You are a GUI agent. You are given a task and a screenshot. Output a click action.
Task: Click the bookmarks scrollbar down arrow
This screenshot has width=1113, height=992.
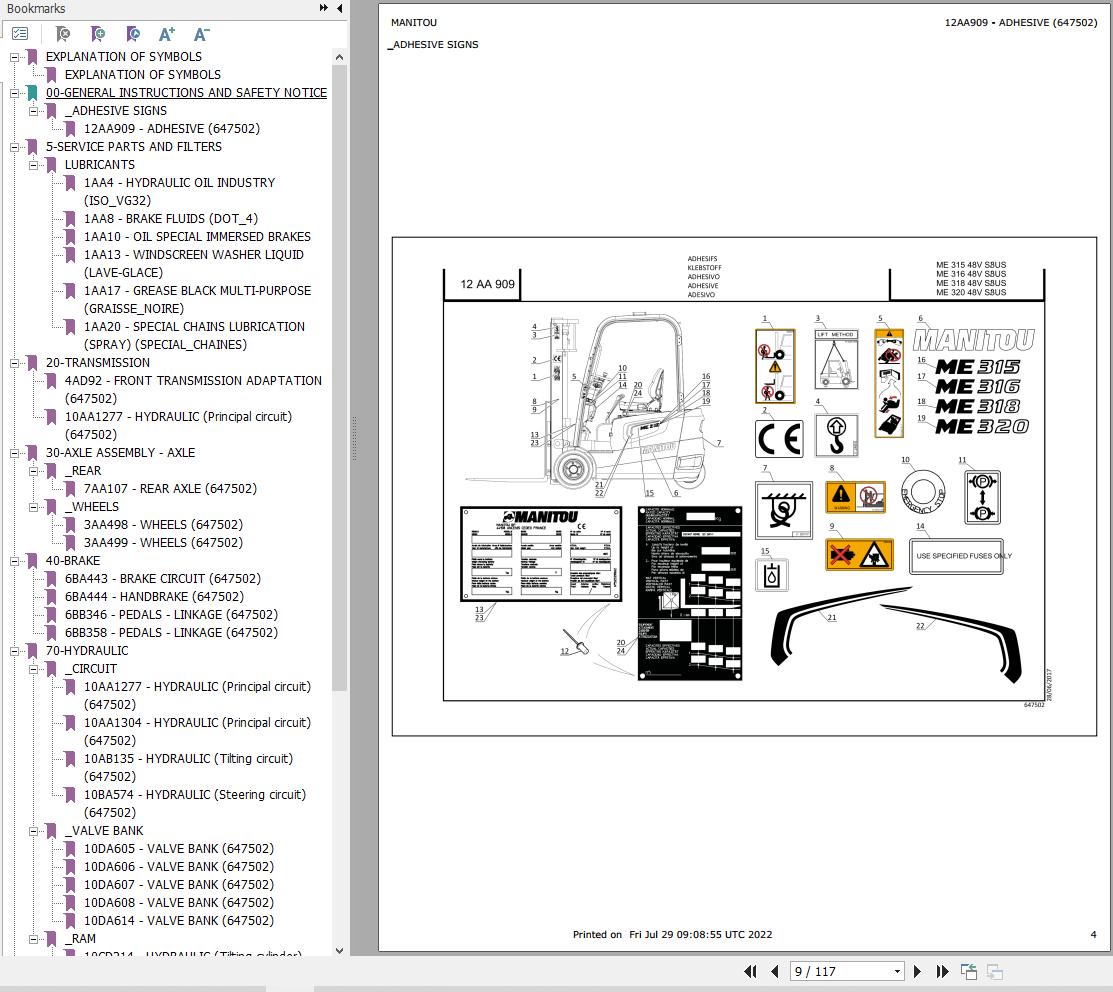tap(339, 951)
